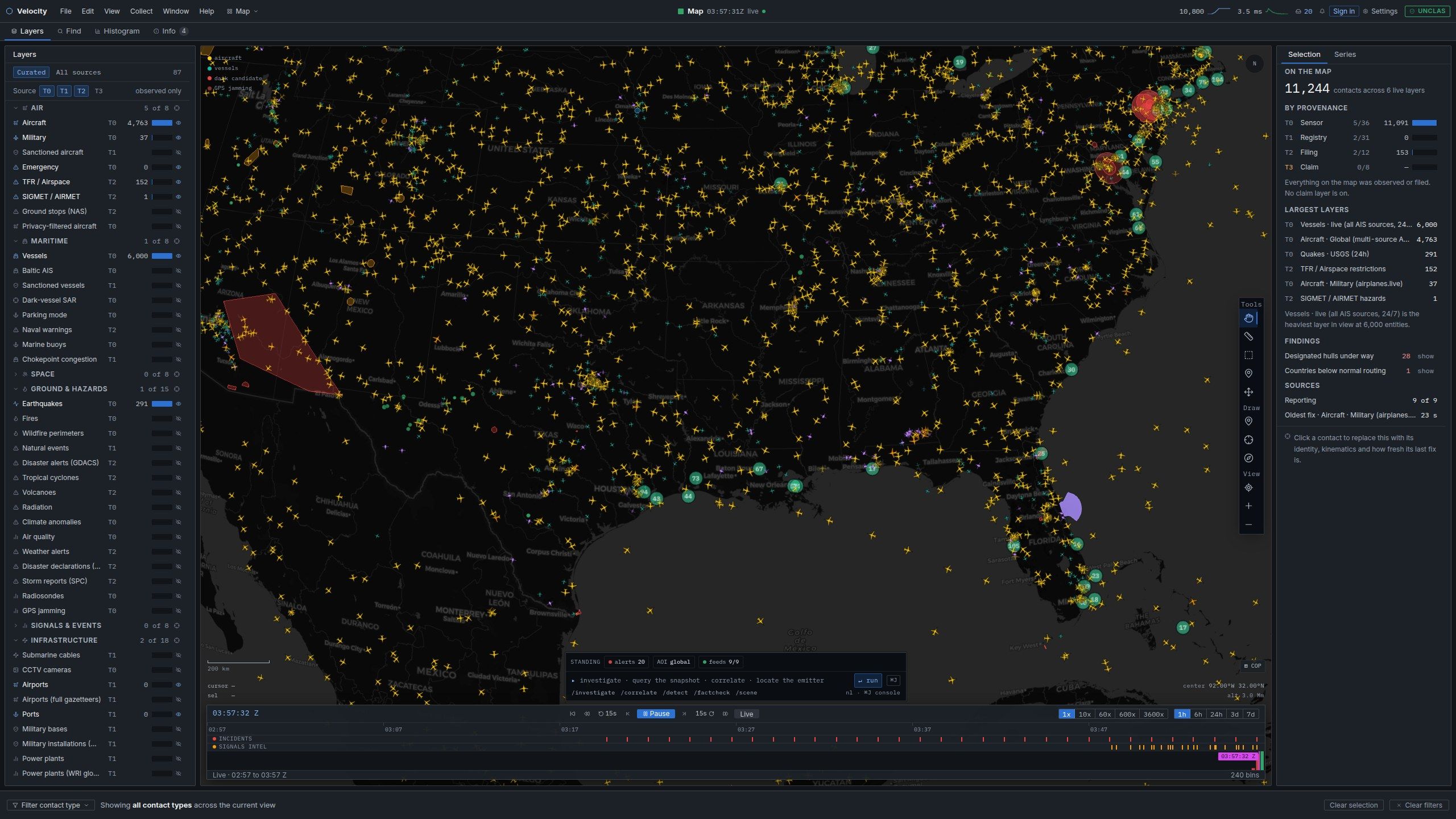Collapse the MARITIME layer group
The width and height of the screenshot is (1456, 819).
(15, 241)
